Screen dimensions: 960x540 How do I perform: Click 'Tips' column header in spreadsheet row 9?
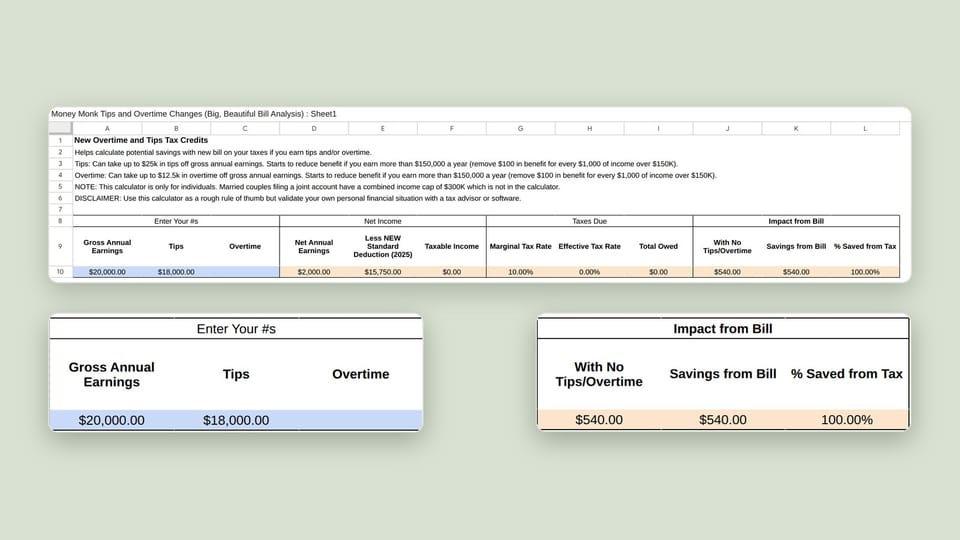(176, 246)
